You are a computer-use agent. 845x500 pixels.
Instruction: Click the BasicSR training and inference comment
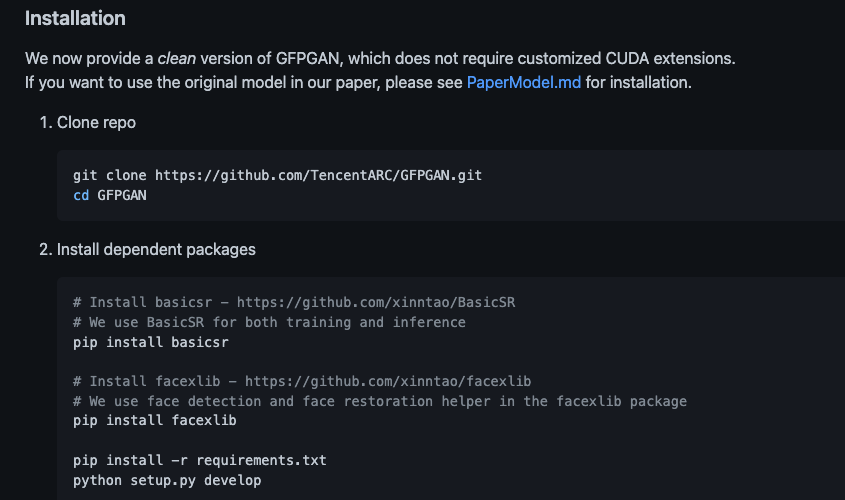pyautogui.click(x=269, y=322)
